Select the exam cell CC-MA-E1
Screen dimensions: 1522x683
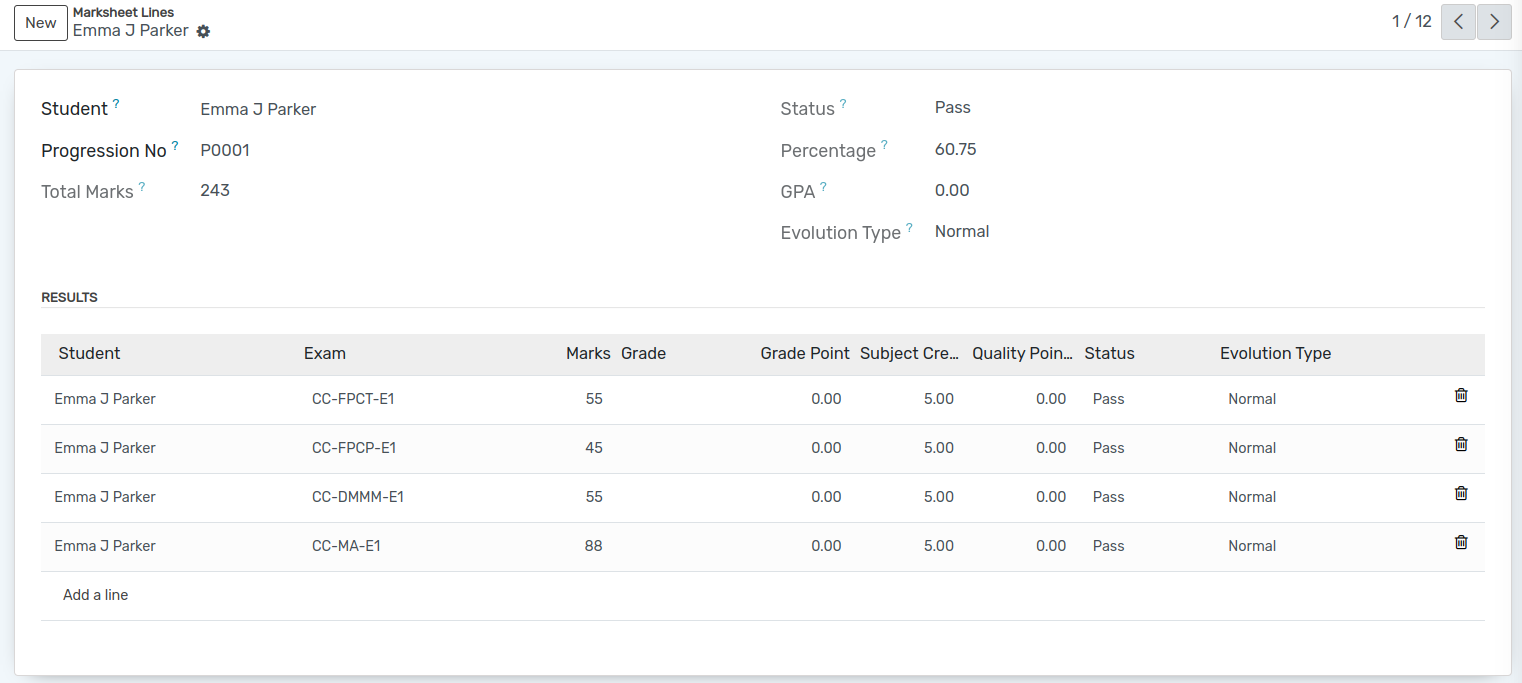click(x=346, y=546)
